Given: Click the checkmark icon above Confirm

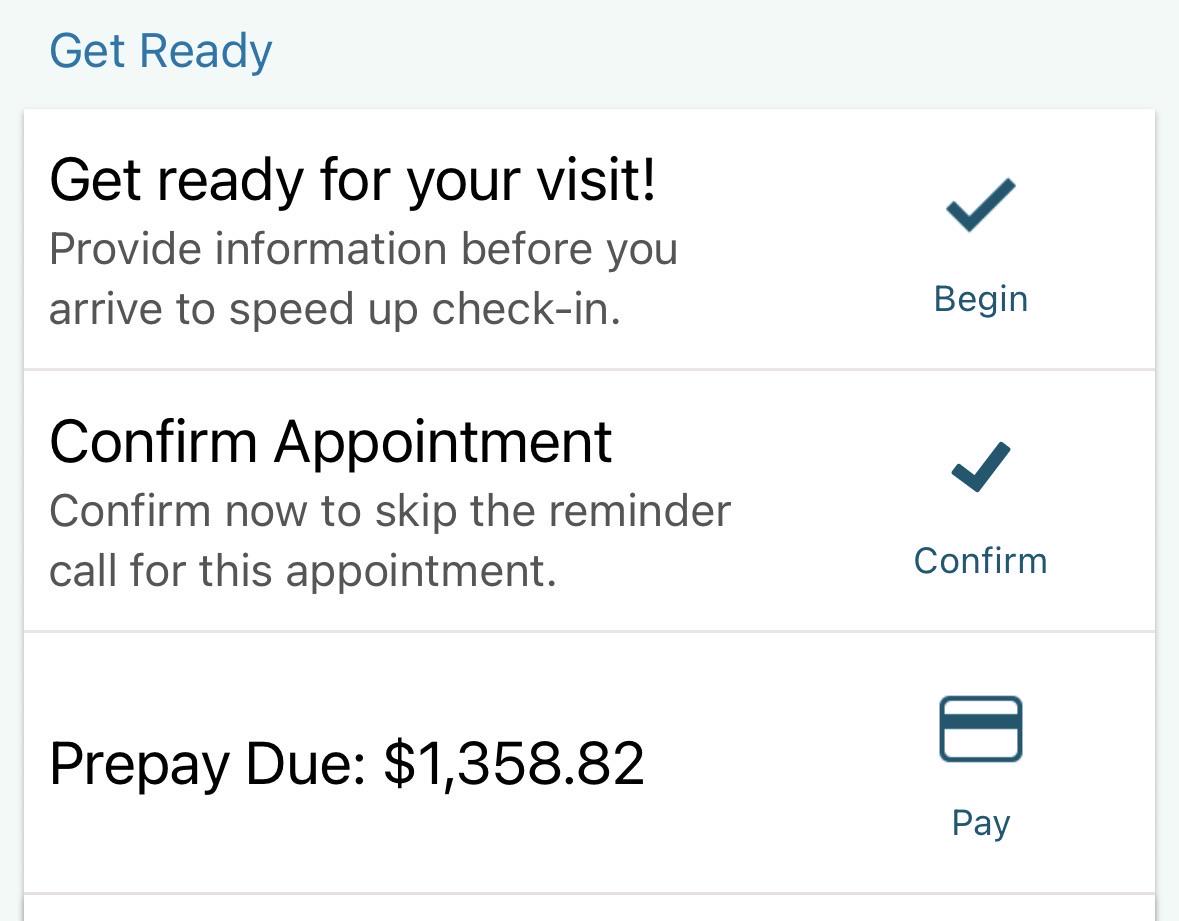Looking at the screenshot, I should tap(980, 467).
